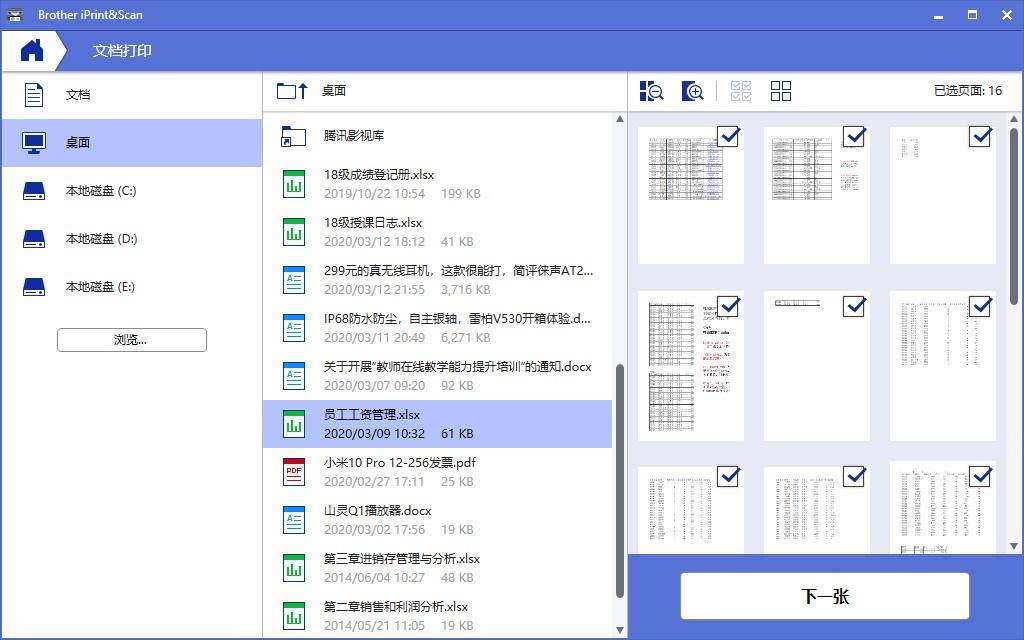Uncheck the last visible page thumbnail
1024x640 pixels.
(x=978, y=477)
